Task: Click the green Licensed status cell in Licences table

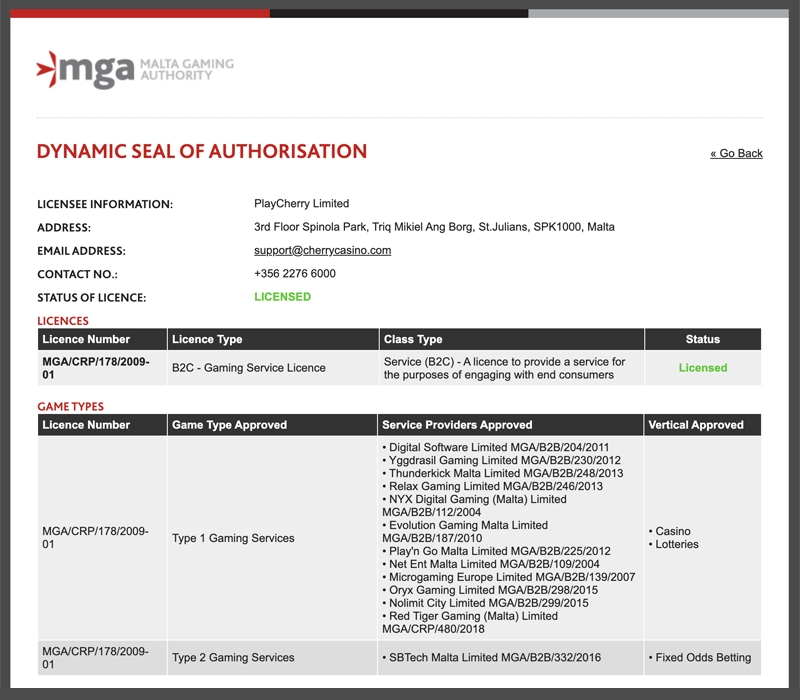Action: [702, 368]
